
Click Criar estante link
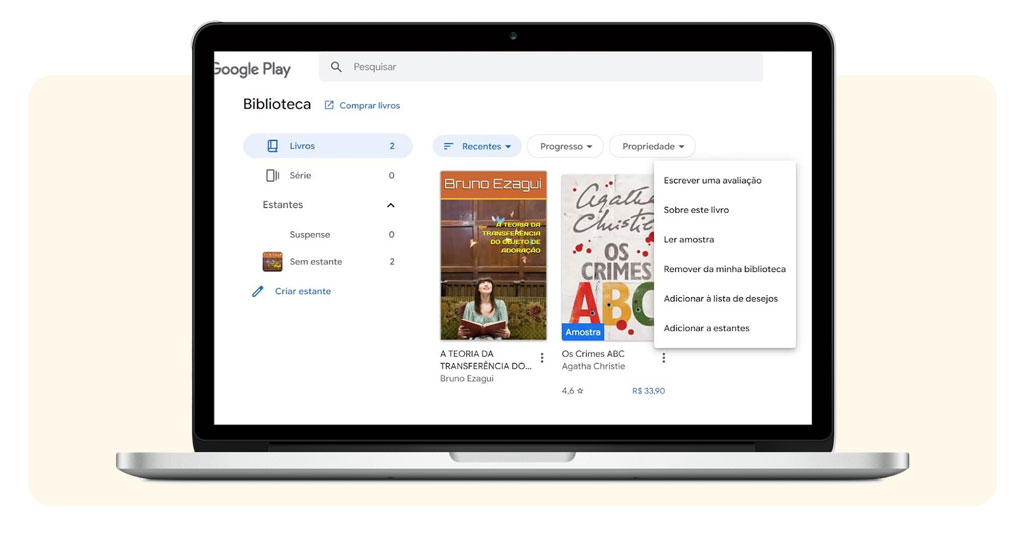click(x=302, y=291)
